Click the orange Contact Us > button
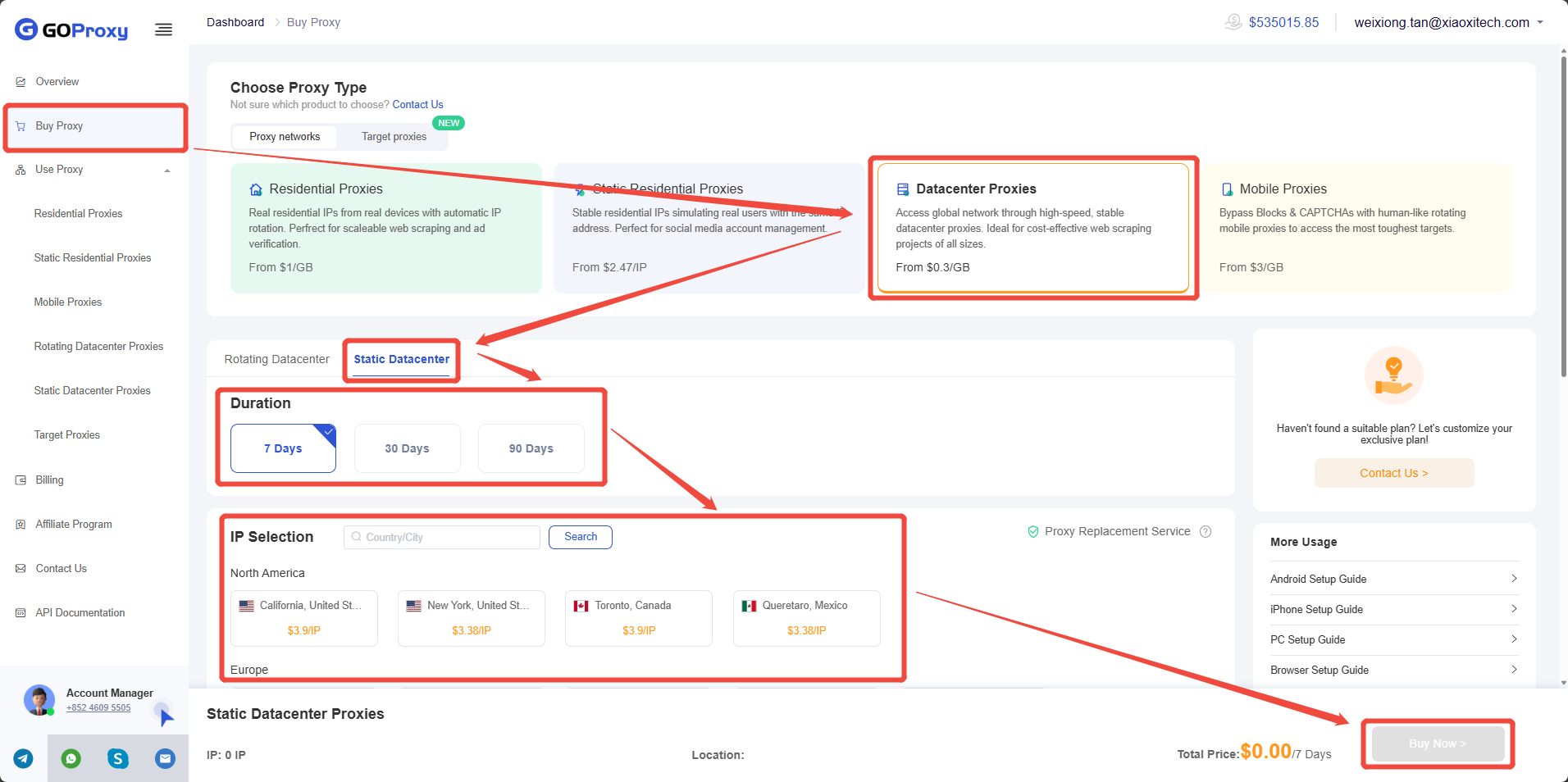 point(1394,473)
